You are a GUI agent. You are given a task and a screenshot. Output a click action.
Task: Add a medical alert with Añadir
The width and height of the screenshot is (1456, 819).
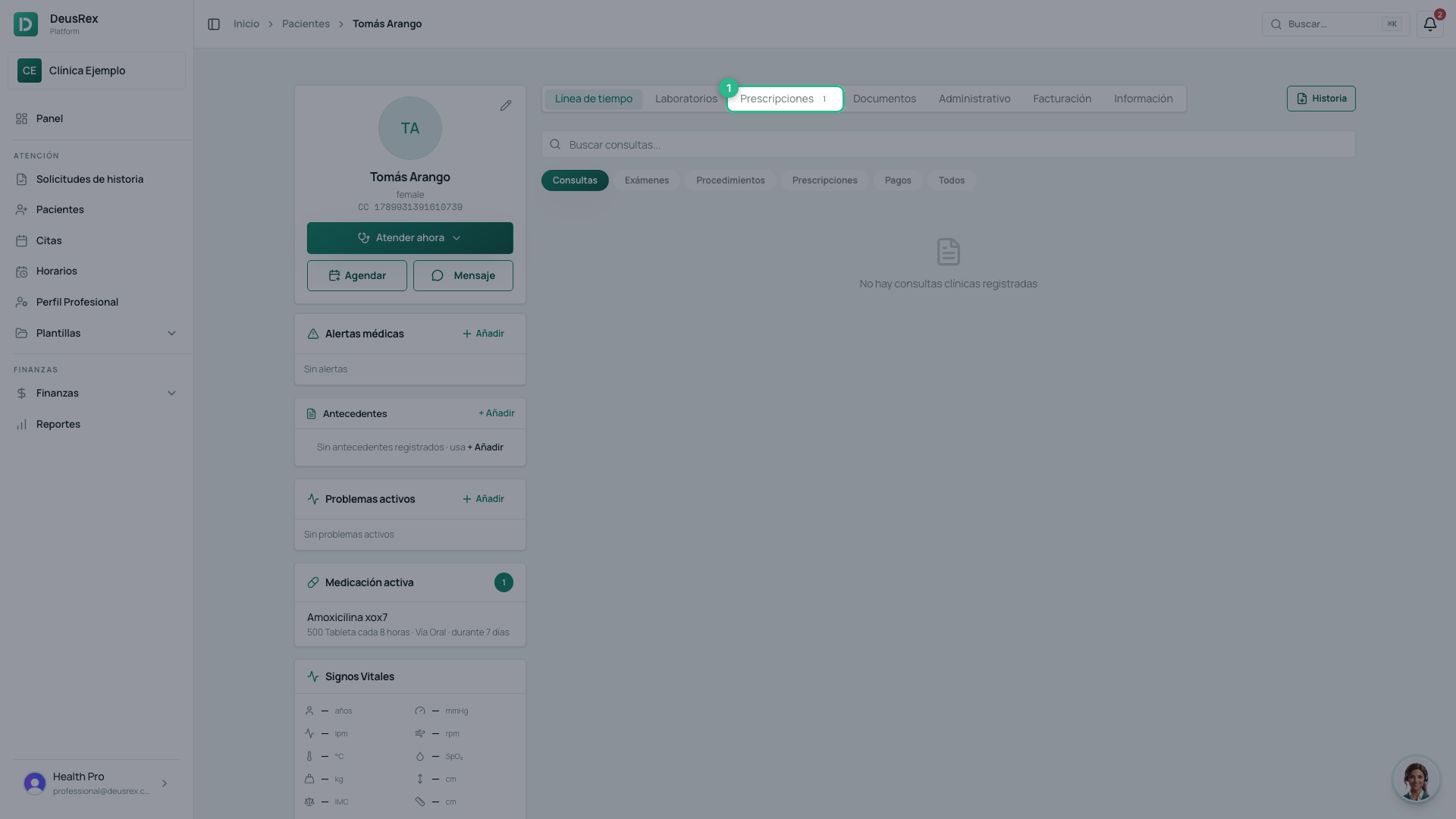pos(483,334)
